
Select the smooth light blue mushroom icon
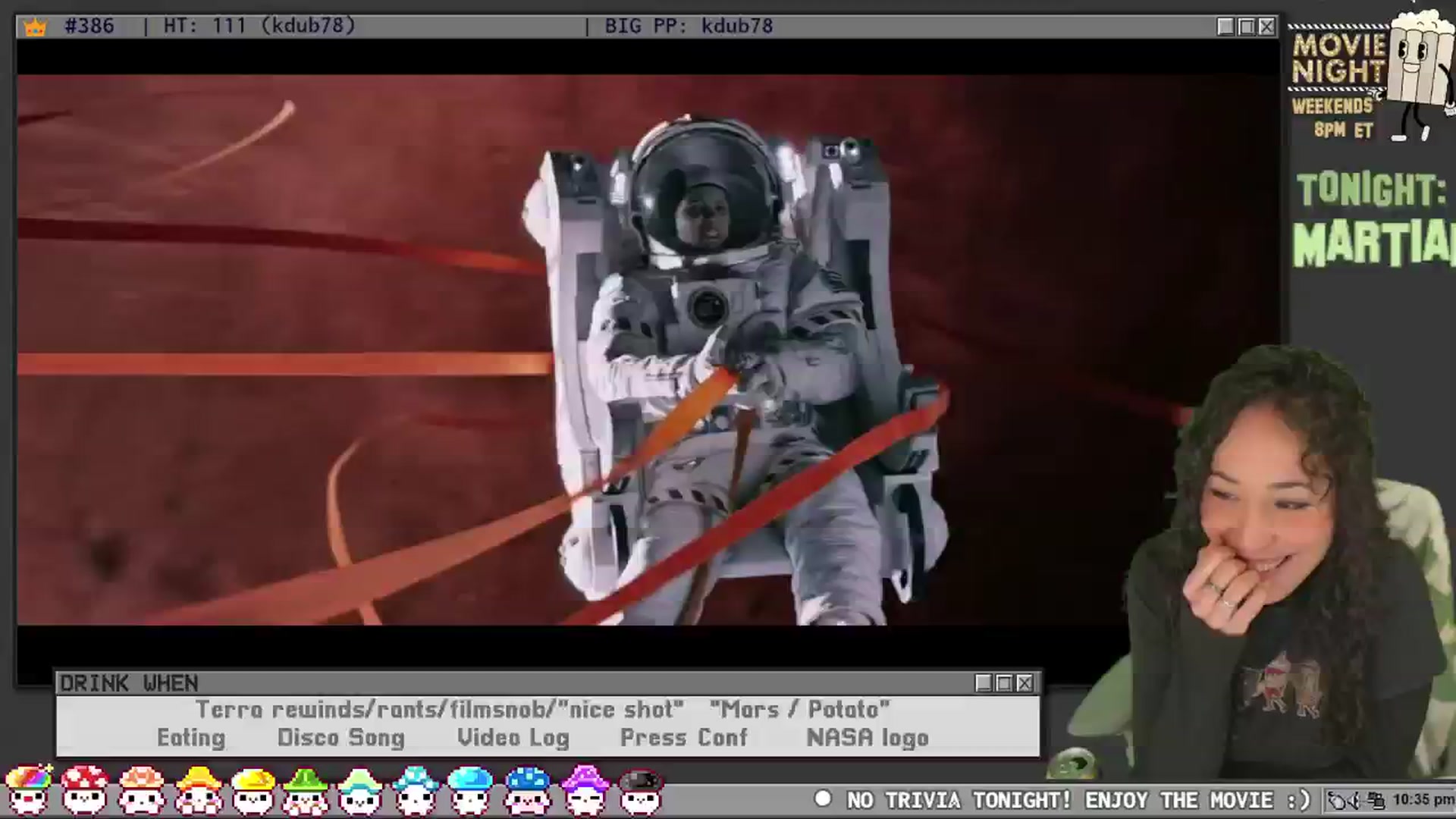[x=471, y=791]
